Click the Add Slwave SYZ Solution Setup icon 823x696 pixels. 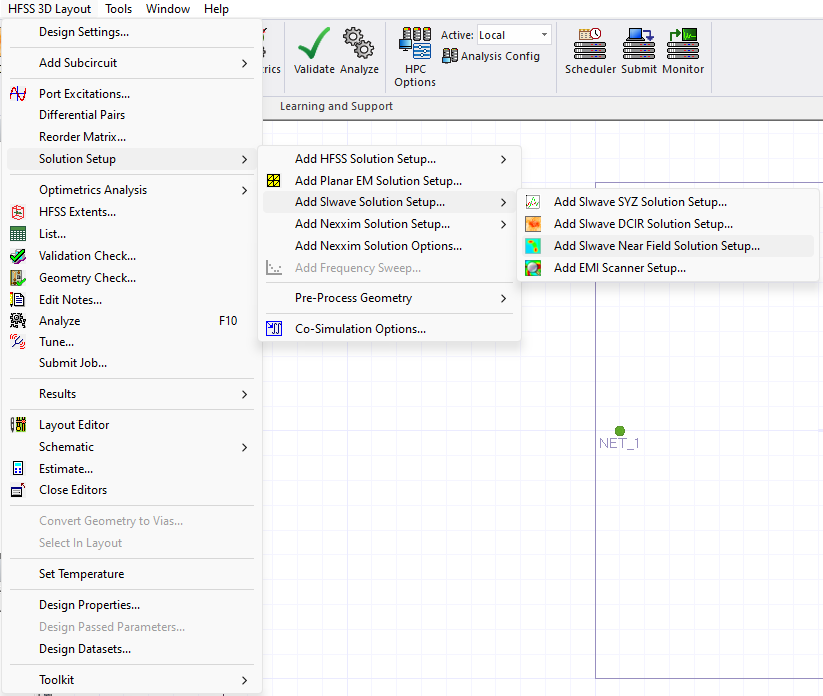pos(533,201)
